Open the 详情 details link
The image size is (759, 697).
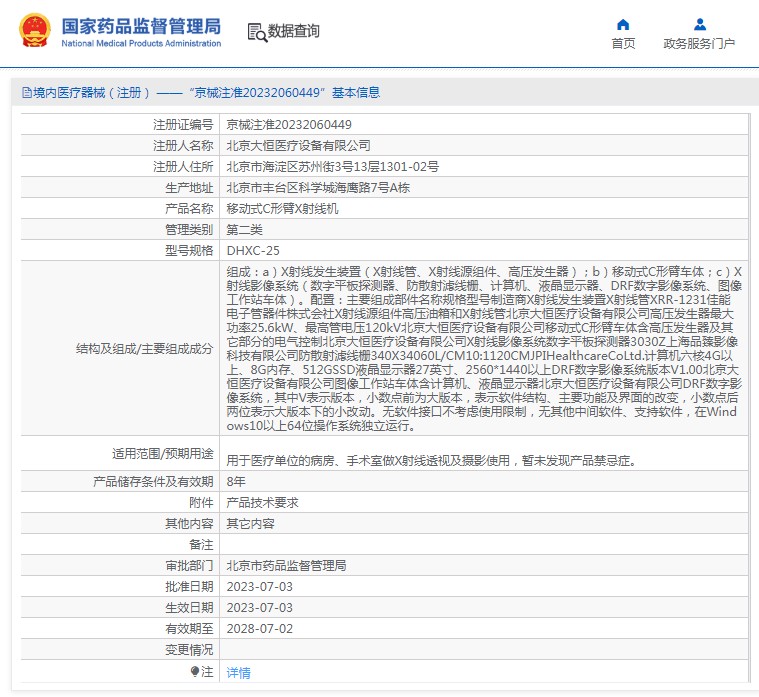click(x=239, y=673)
